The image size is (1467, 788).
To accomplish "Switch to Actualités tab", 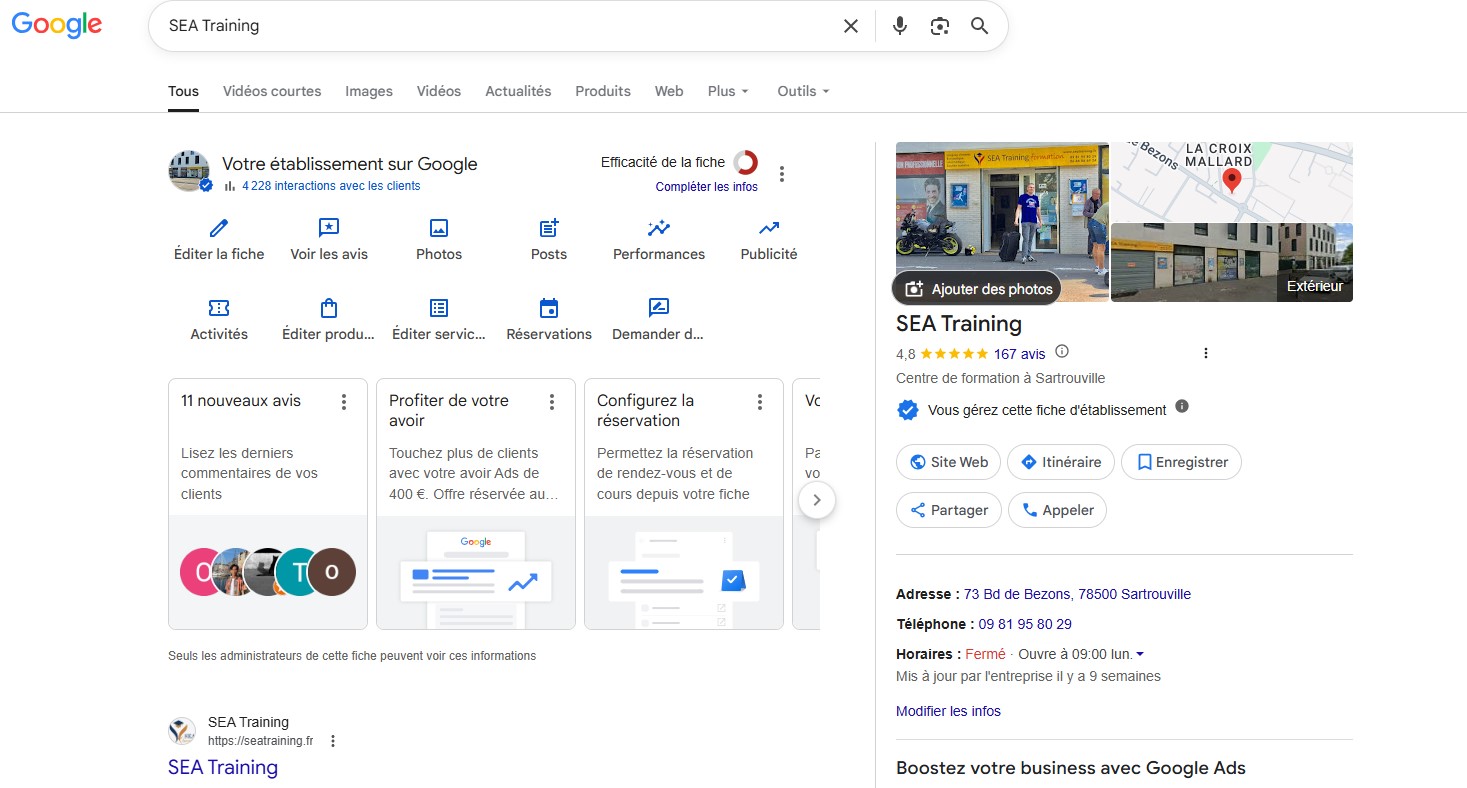I will 518,91.
